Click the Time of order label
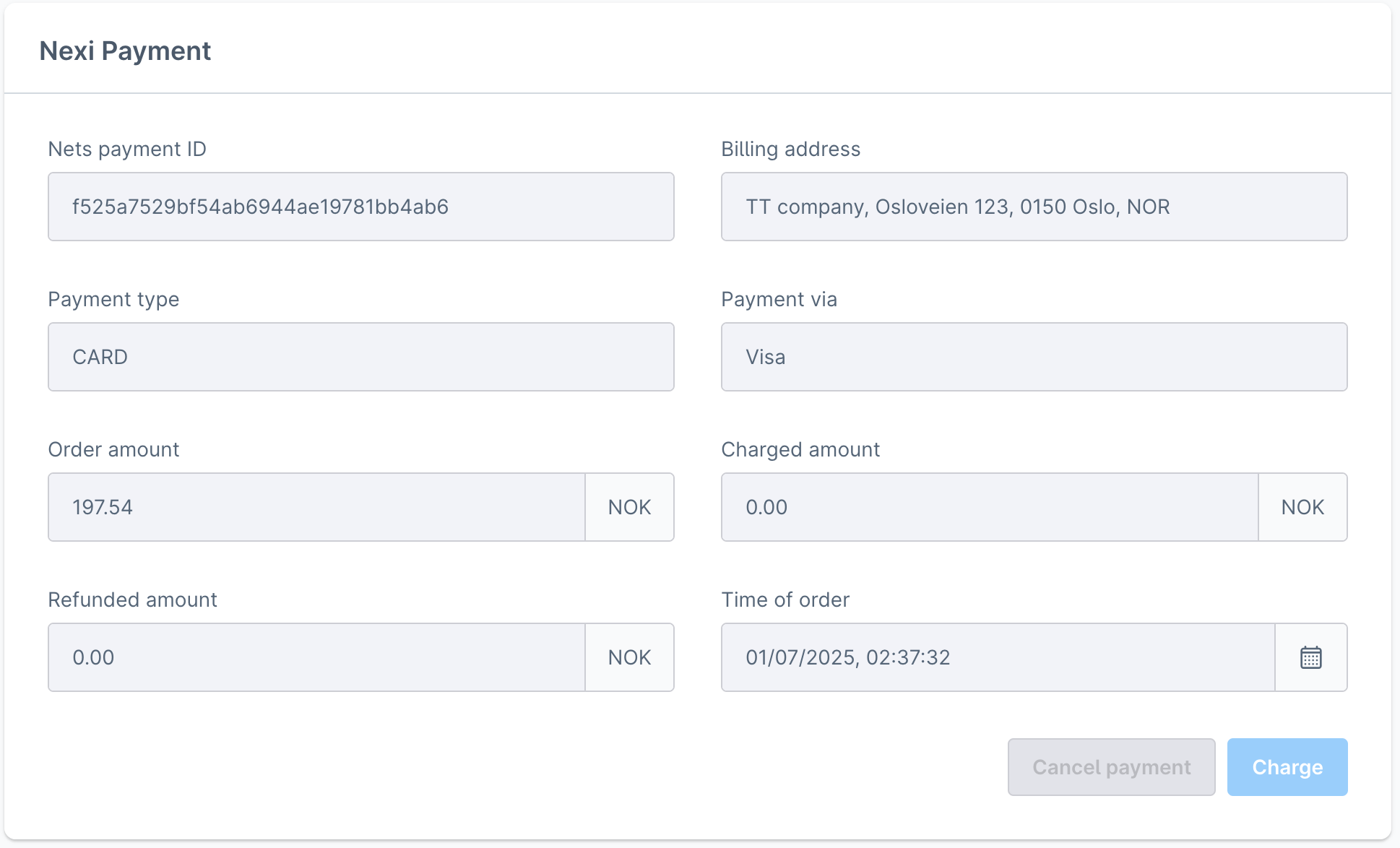 (785, 600)
